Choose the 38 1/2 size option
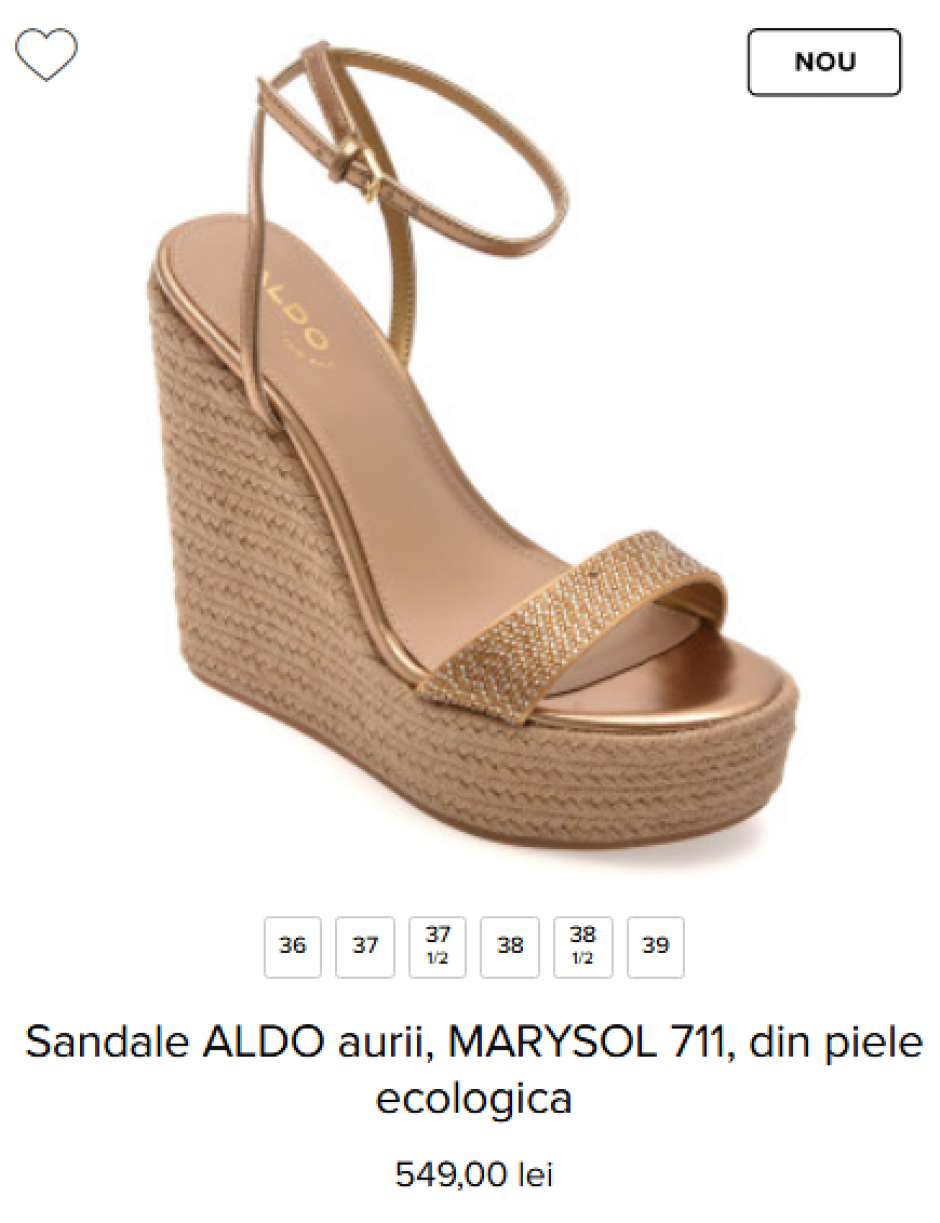The image size is (940, 1223). click(x=583, y=946)
